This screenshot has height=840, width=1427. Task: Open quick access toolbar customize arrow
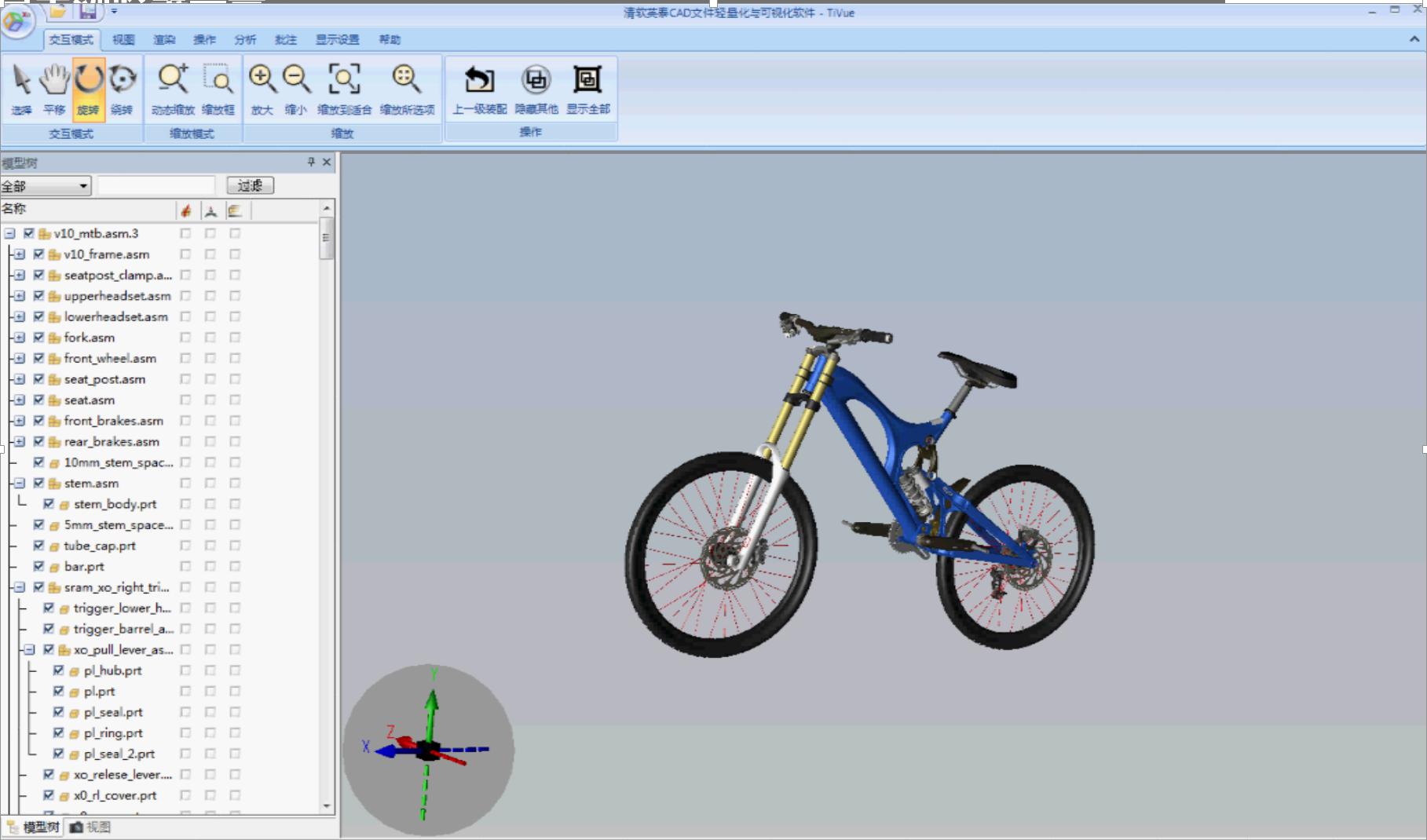coord(115,12)
